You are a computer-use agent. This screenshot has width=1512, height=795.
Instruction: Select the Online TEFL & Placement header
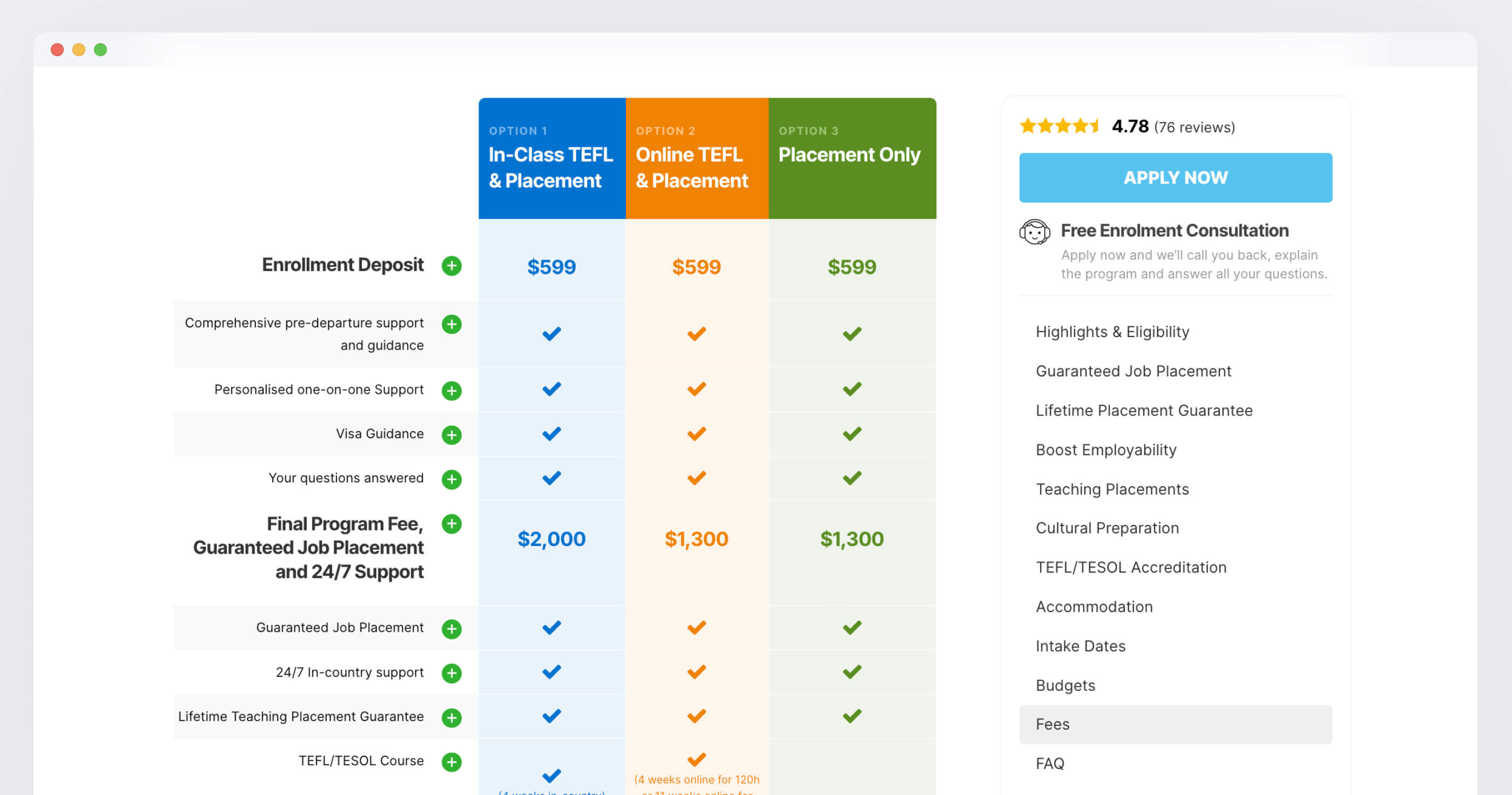pyautogui.click(x=697, y=159)
